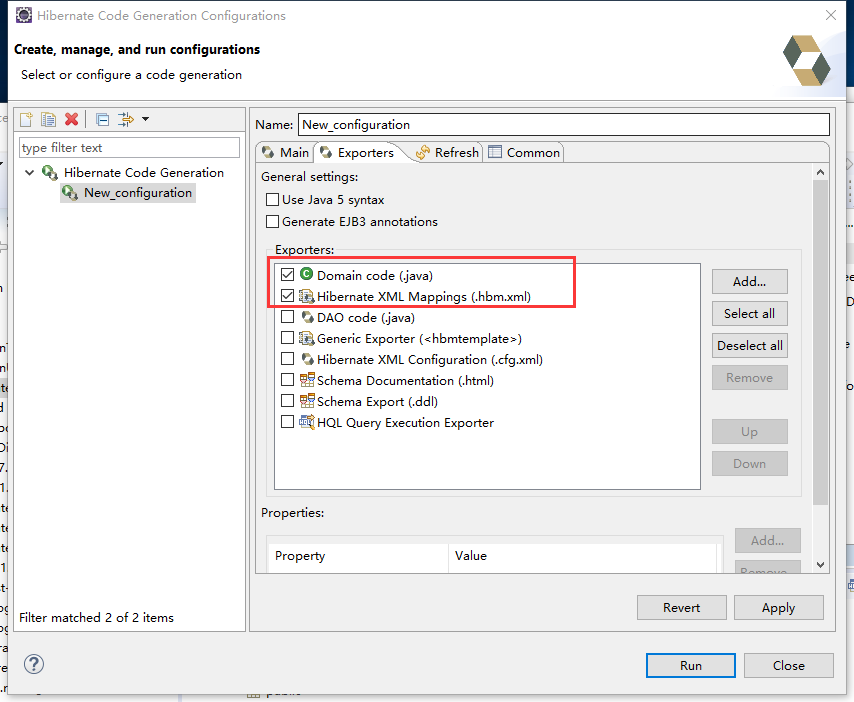Open the Refresh tab
The image size is (854, 702).
click(447, 152)
